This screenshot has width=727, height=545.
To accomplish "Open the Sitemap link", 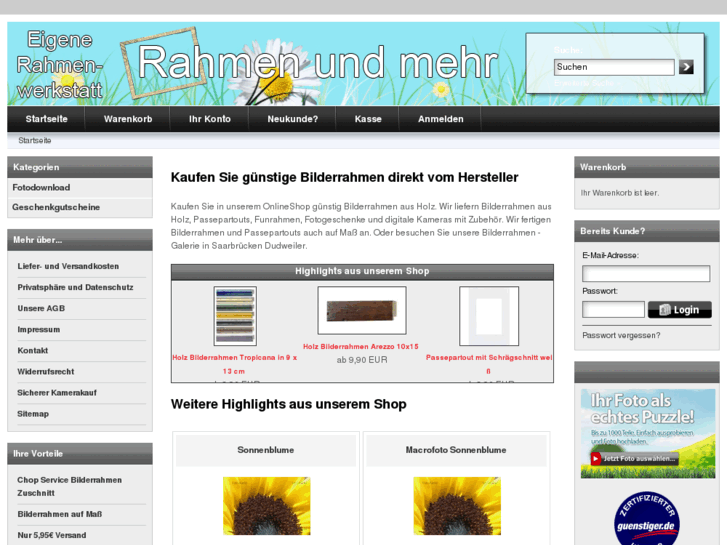I will tap(33, 414).
